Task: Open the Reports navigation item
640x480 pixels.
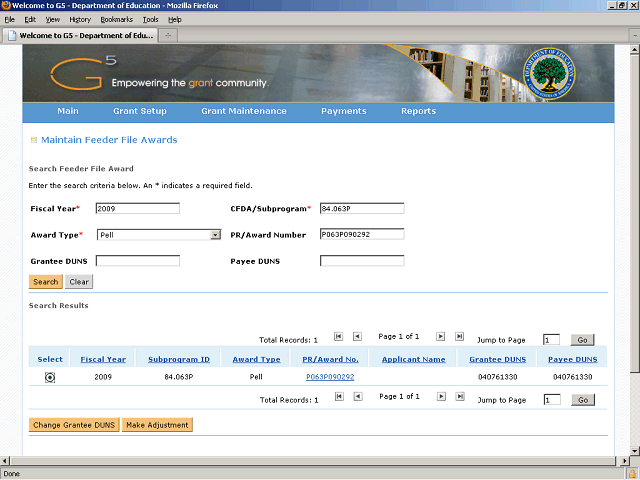Action: pyautogui.click(x=418, y=111)
